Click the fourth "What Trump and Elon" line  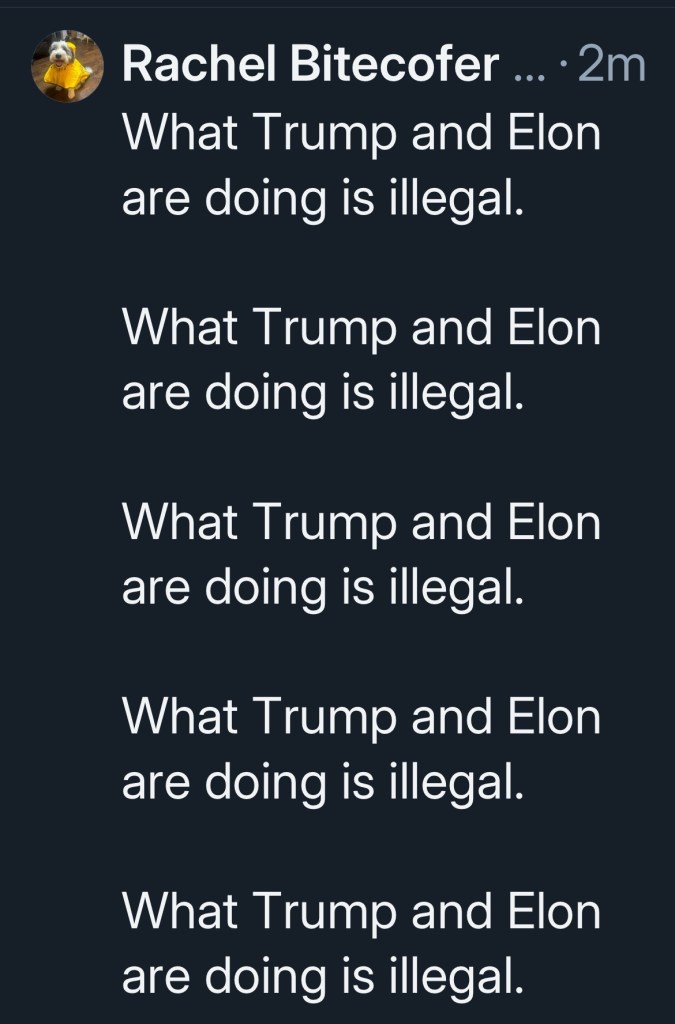361,719
